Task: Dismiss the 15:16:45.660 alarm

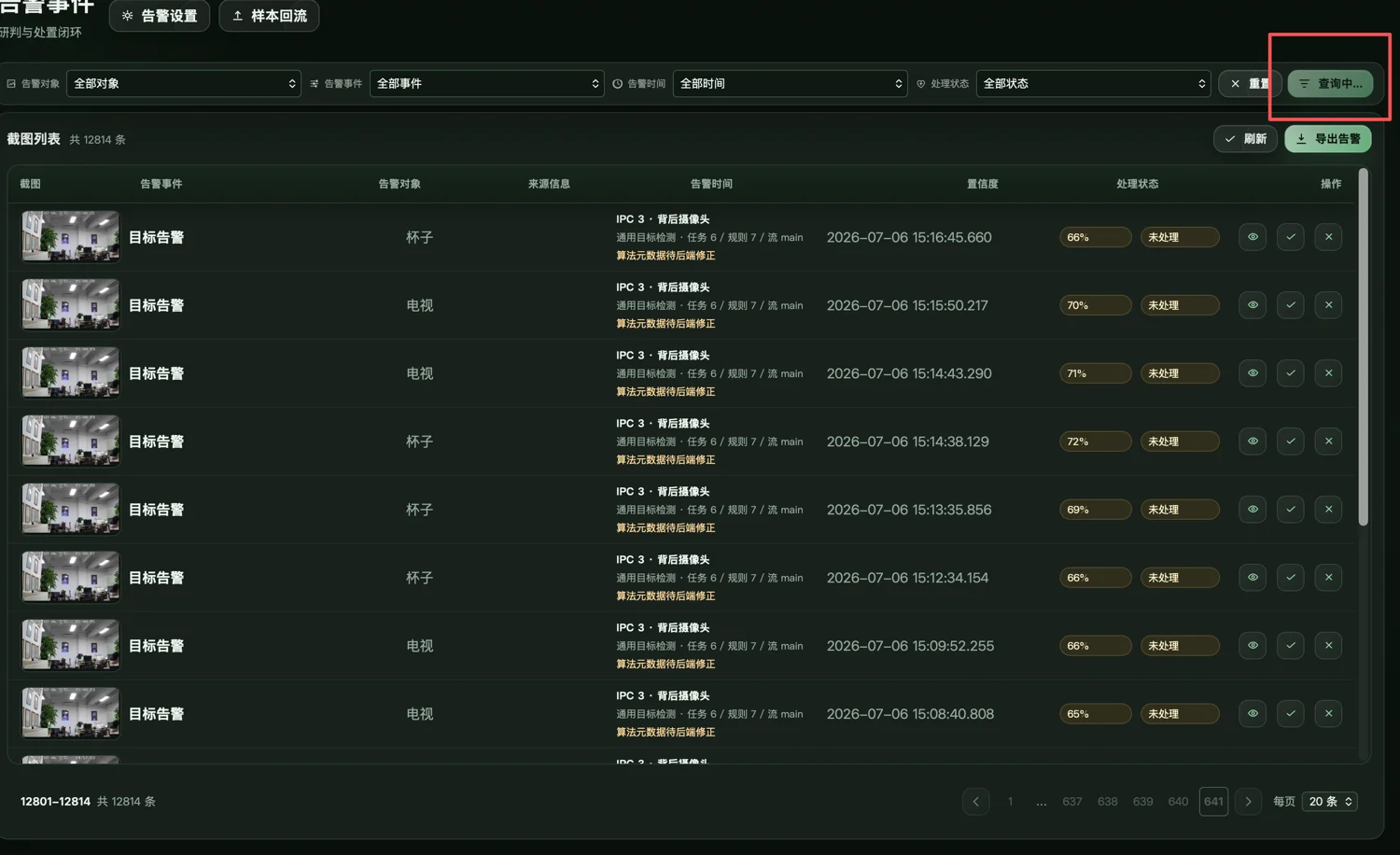Action: tap(1329, 237)
